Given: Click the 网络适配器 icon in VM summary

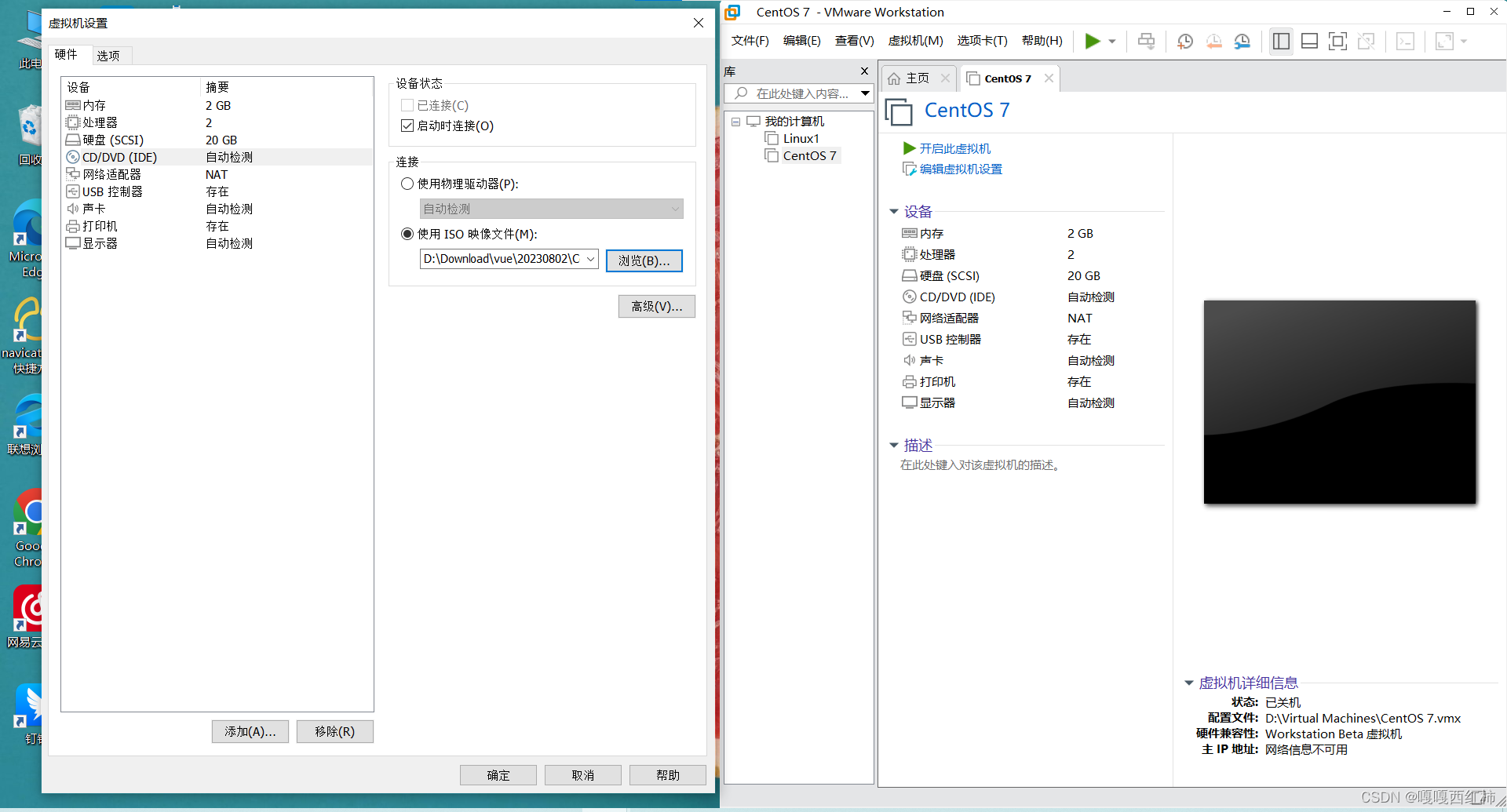Looking at the screenshot, I should tap(910, 318).
